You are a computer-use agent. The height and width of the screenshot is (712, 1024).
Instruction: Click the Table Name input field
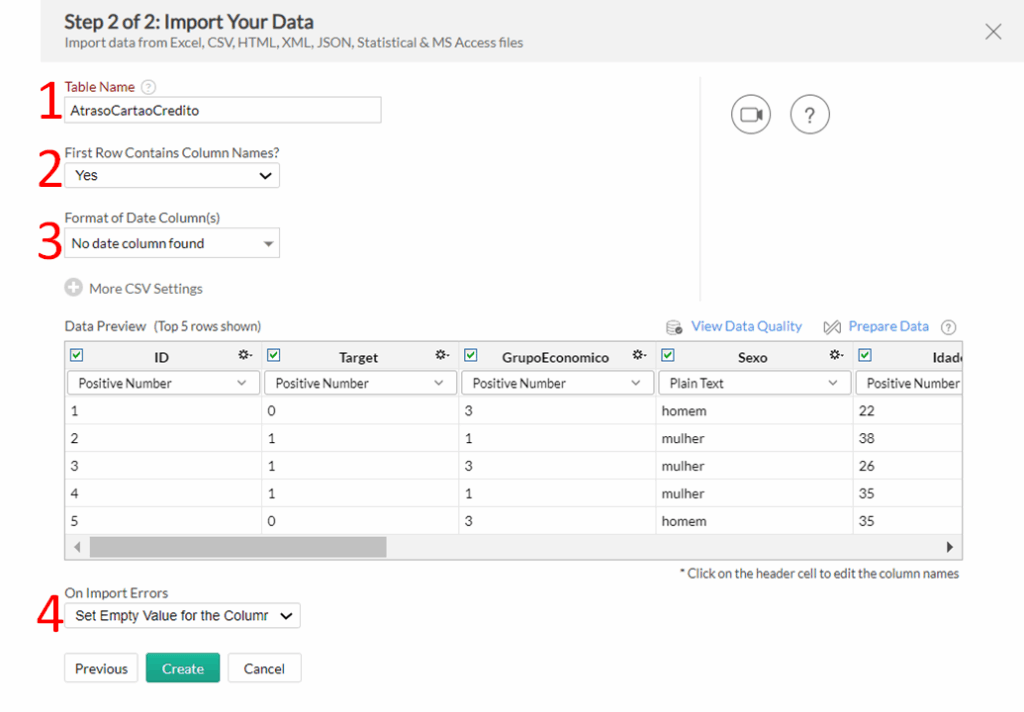[x=223, y=110]
